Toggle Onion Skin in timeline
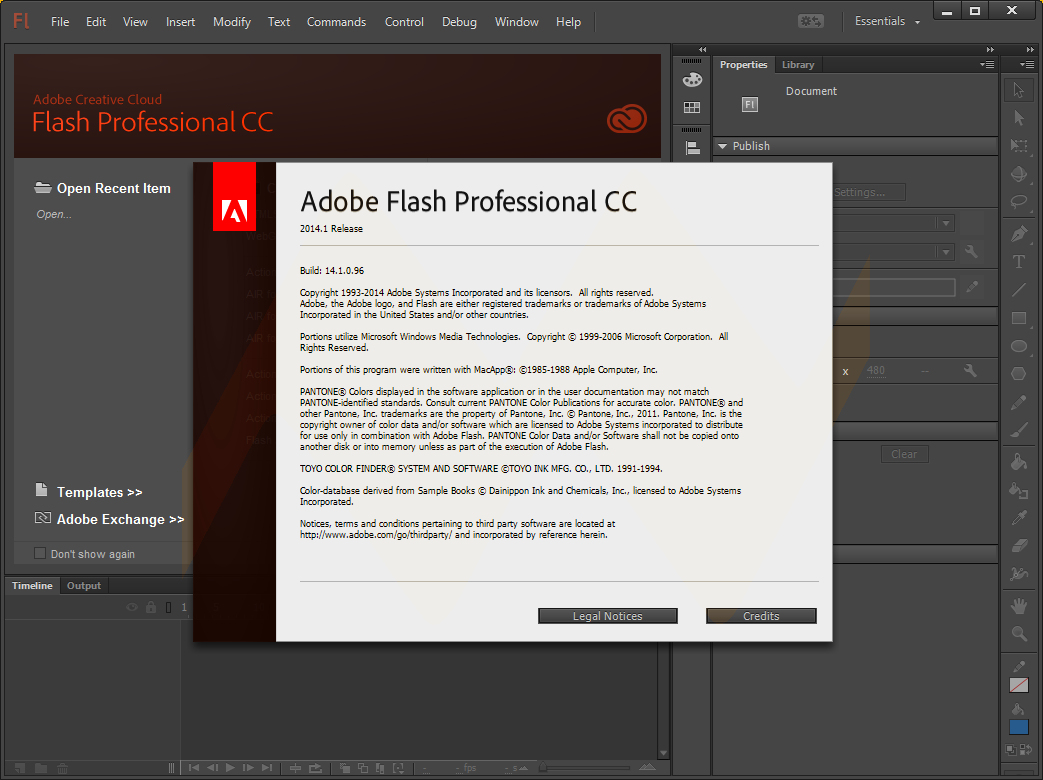Viewport: 1043px width, 780px height. tap(345, 768)
